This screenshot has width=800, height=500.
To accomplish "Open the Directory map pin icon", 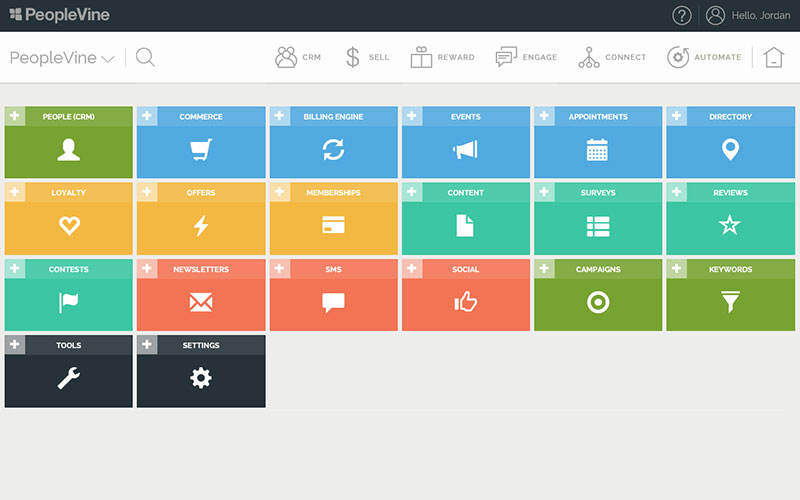I will pos(730,150).
